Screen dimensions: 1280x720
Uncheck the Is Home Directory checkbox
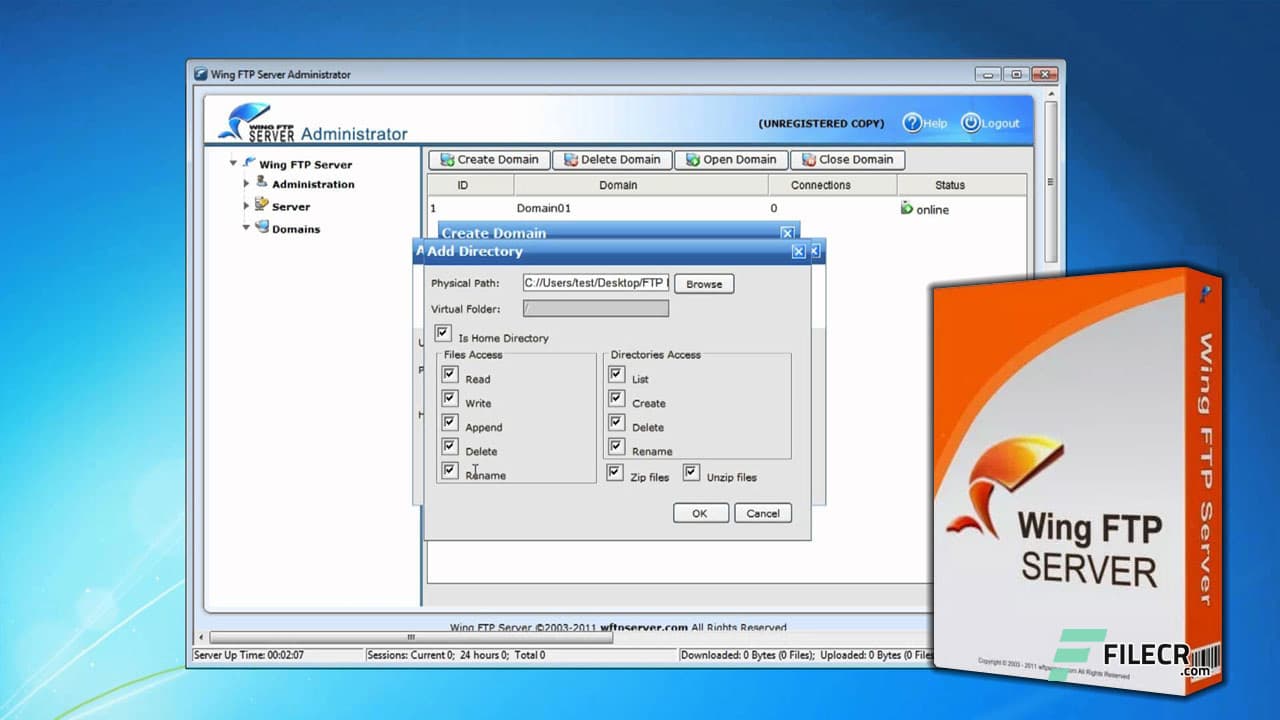click(x=443, y=333)
